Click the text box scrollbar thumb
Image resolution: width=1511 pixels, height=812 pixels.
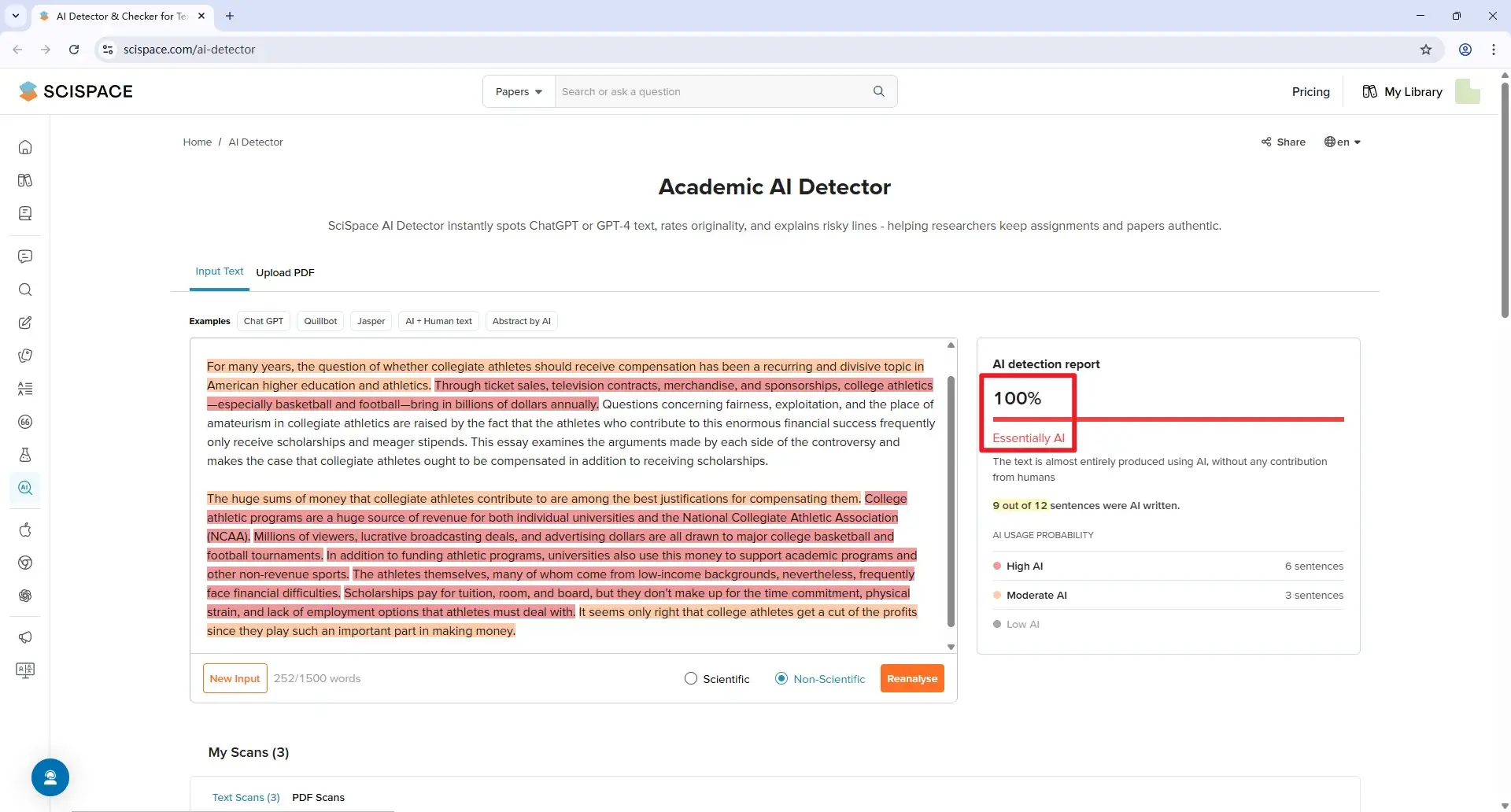951,500
